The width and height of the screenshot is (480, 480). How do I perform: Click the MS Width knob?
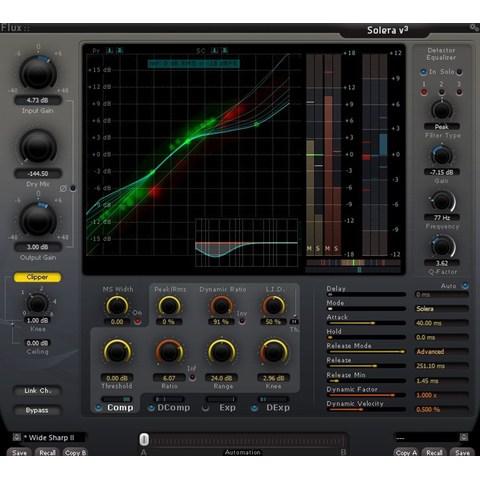click(x=117, y=306)
